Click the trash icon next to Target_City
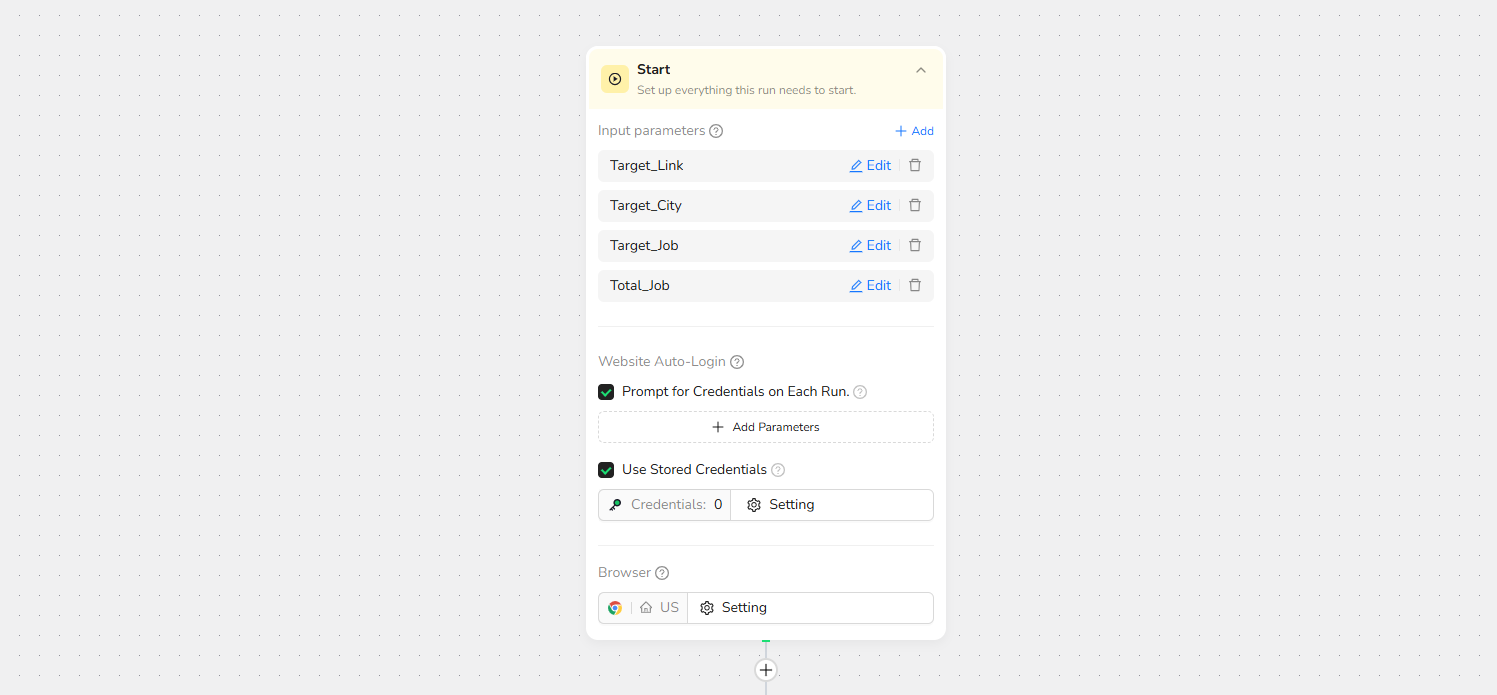 tap(915, 205)
